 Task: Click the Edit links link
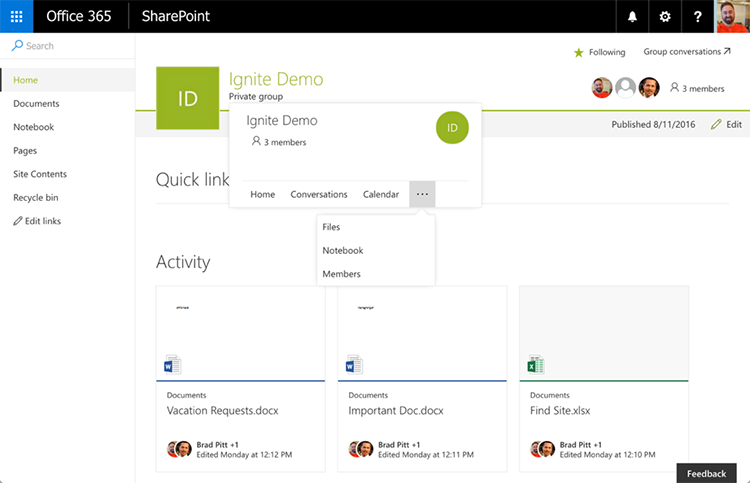(43, 220)
